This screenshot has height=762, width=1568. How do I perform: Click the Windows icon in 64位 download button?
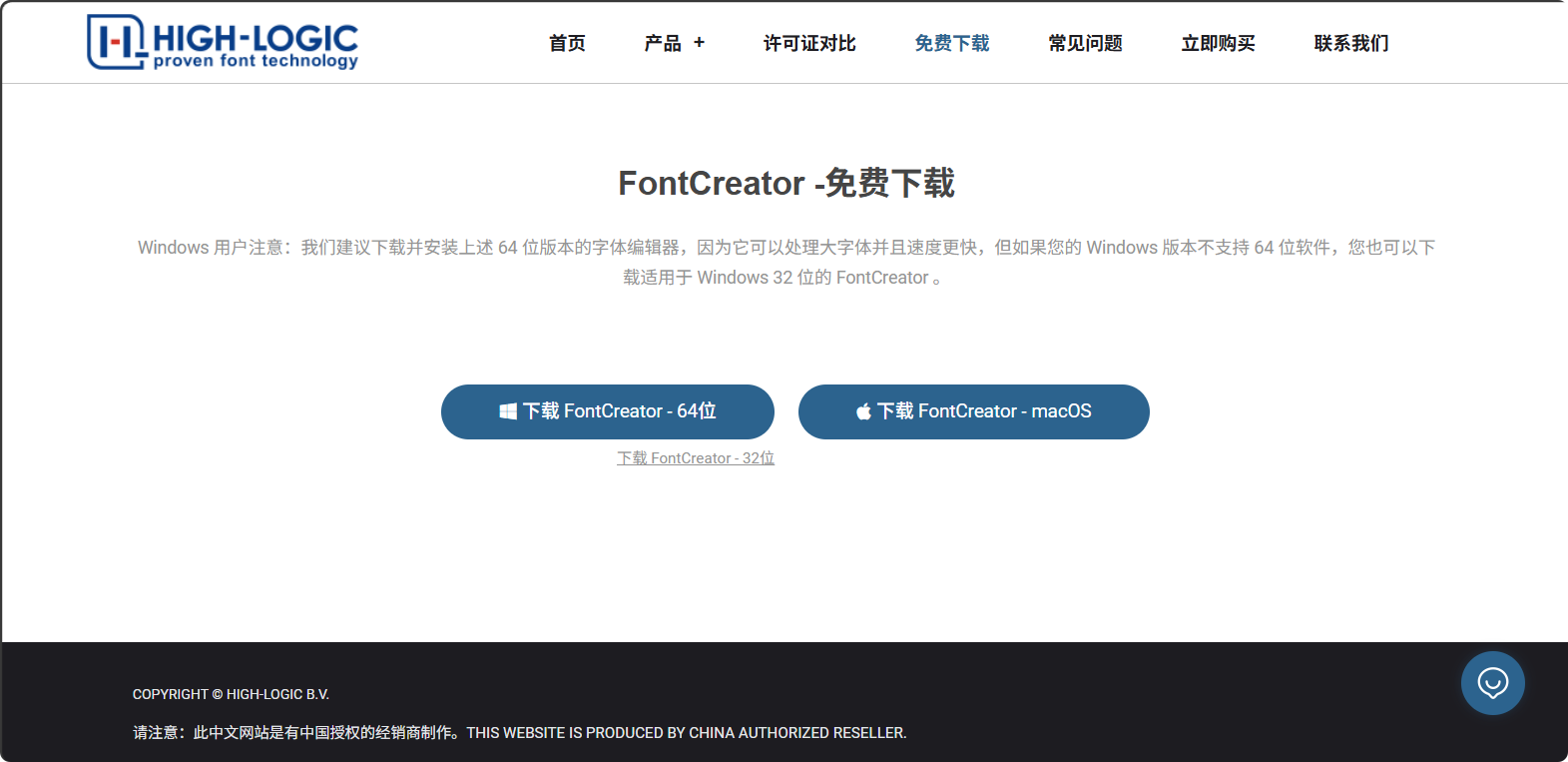tap(508, 411)
